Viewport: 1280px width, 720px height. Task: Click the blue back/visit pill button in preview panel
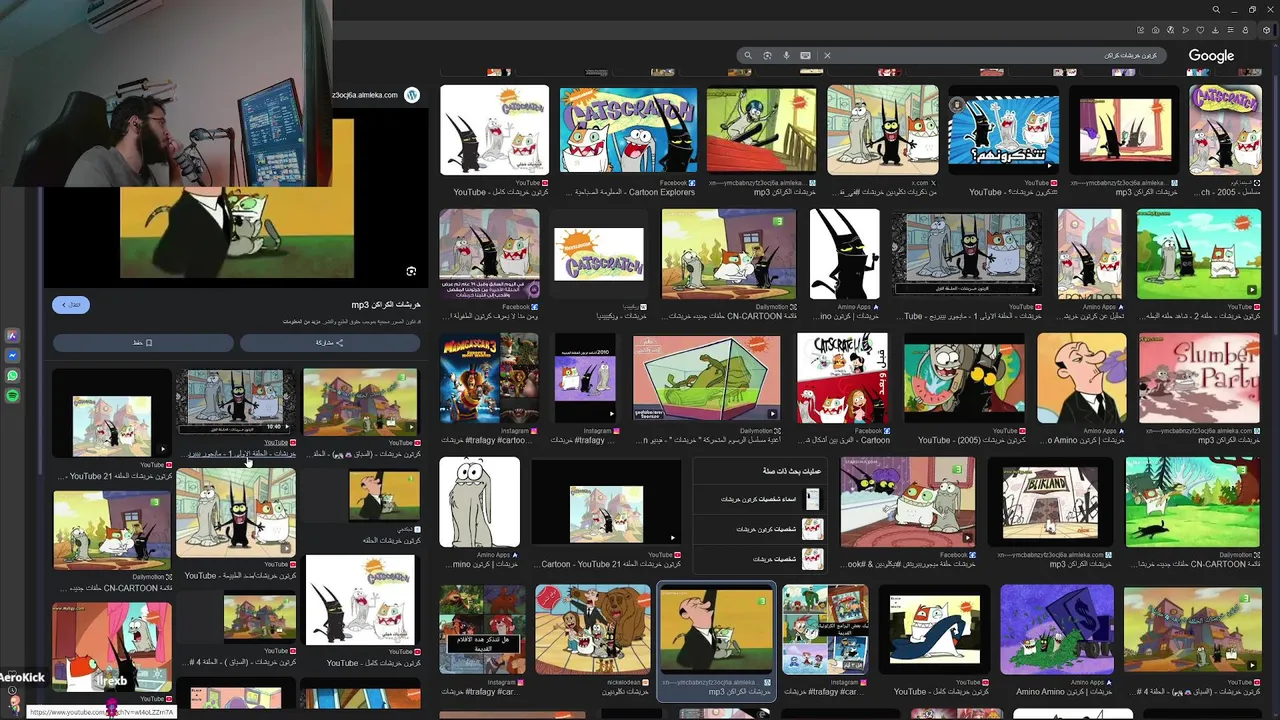(71, 304)
